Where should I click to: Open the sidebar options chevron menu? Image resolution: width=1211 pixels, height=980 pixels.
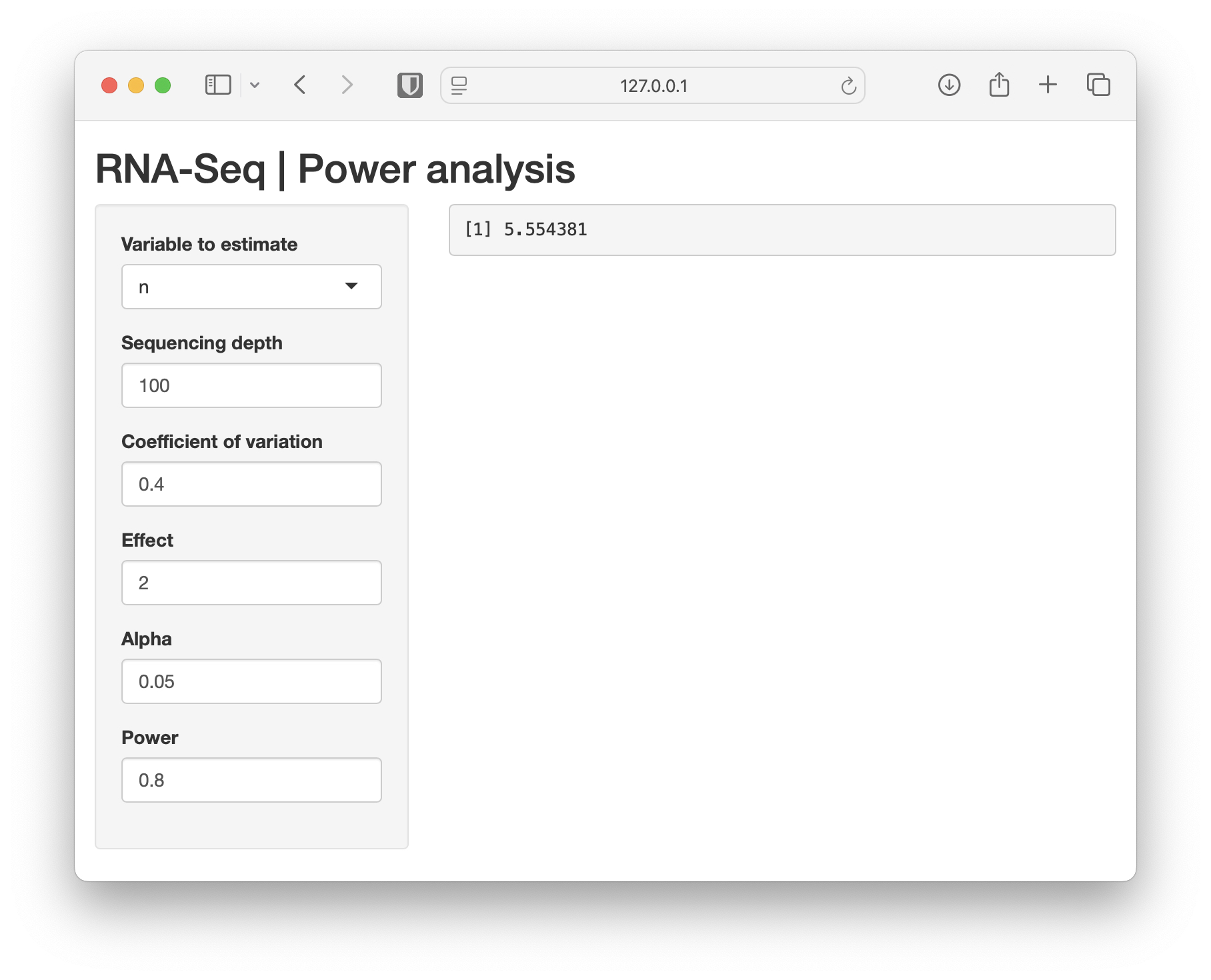tap(255, 85)
